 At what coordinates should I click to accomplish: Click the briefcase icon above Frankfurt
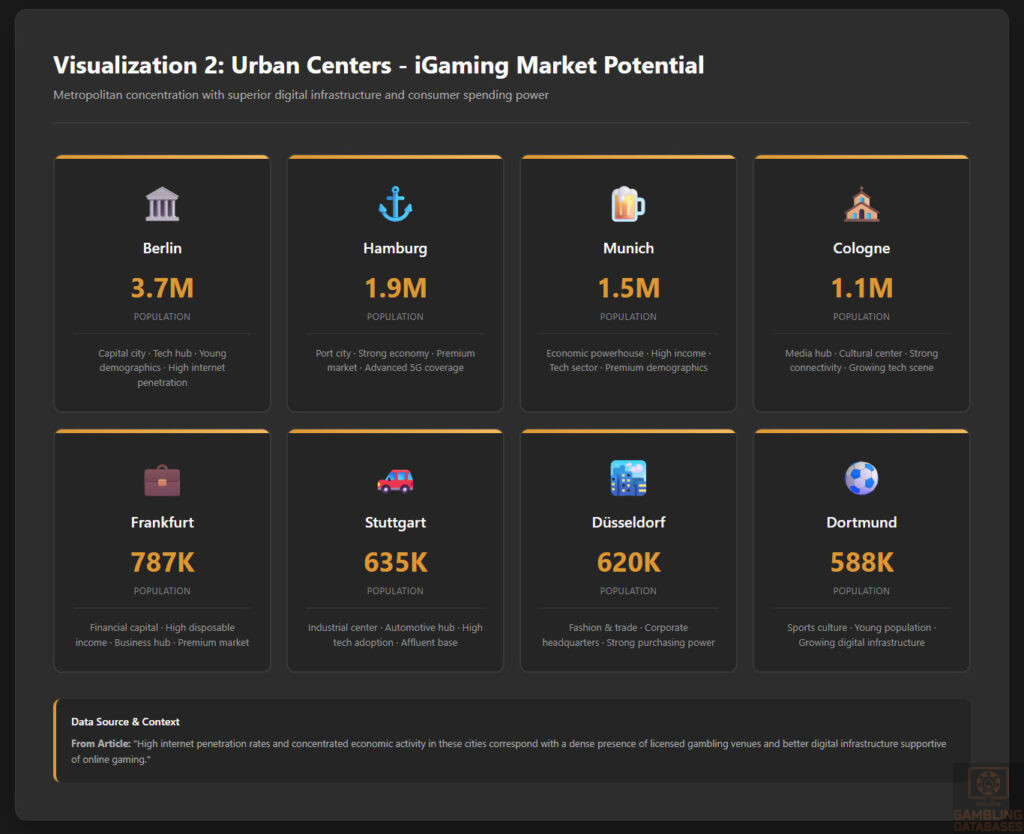pyautogui.click(x=162, y=478)
